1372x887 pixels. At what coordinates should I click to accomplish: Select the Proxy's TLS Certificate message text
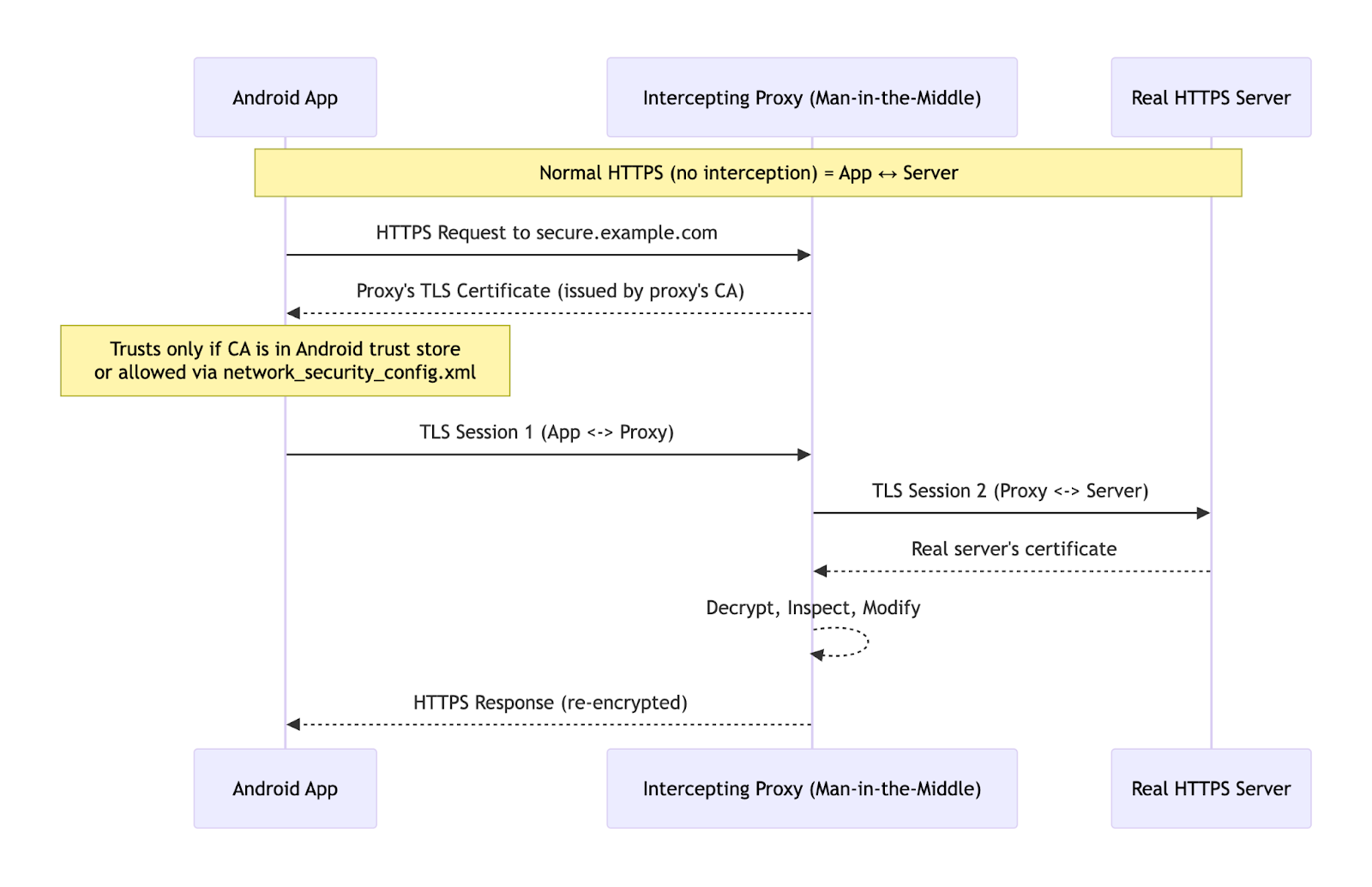(551, 291)
